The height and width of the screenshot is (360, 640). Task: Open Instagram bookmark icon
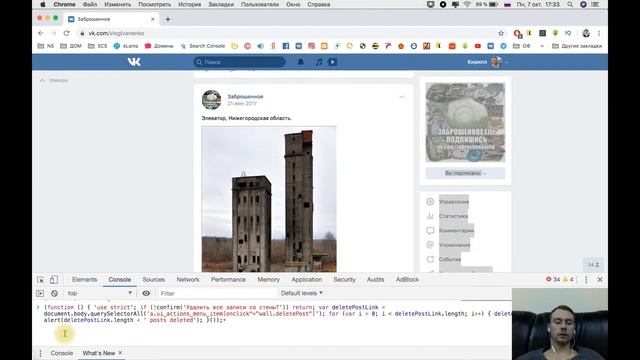(311, 46)
